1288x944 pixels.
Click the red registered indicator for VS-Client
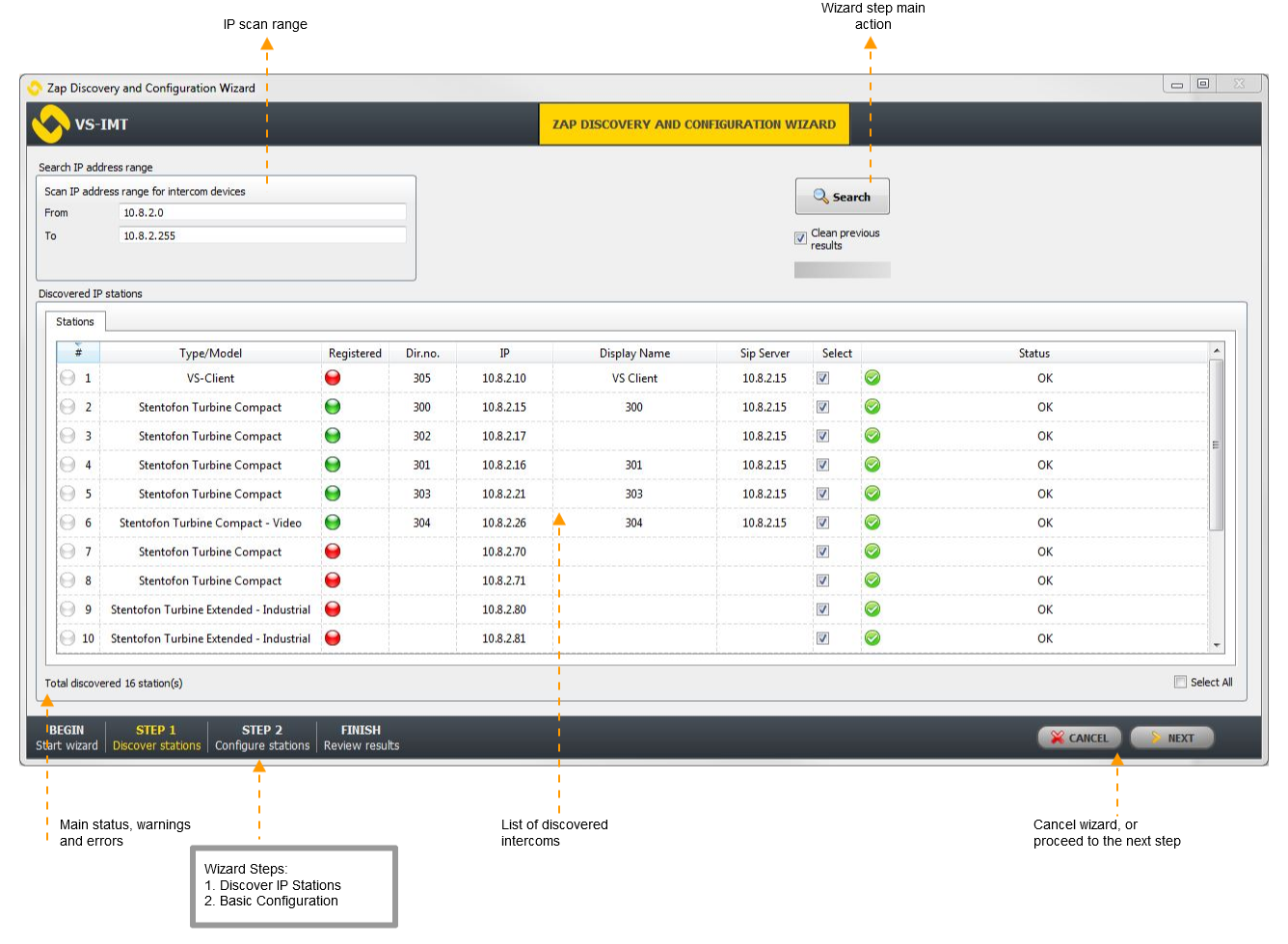(333, 378)
